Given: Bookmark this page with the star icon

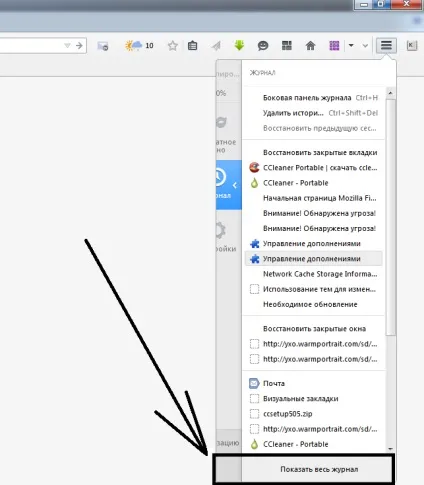Looking at the screenshot, I should (173, 46).
